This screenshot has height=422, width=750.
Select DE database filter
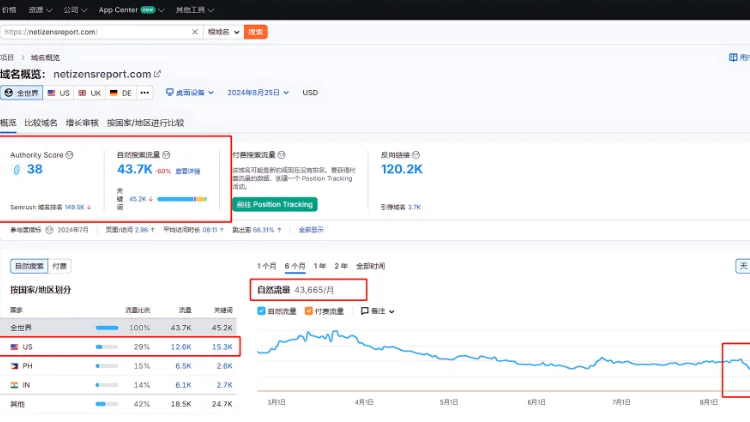pos(121,93)
